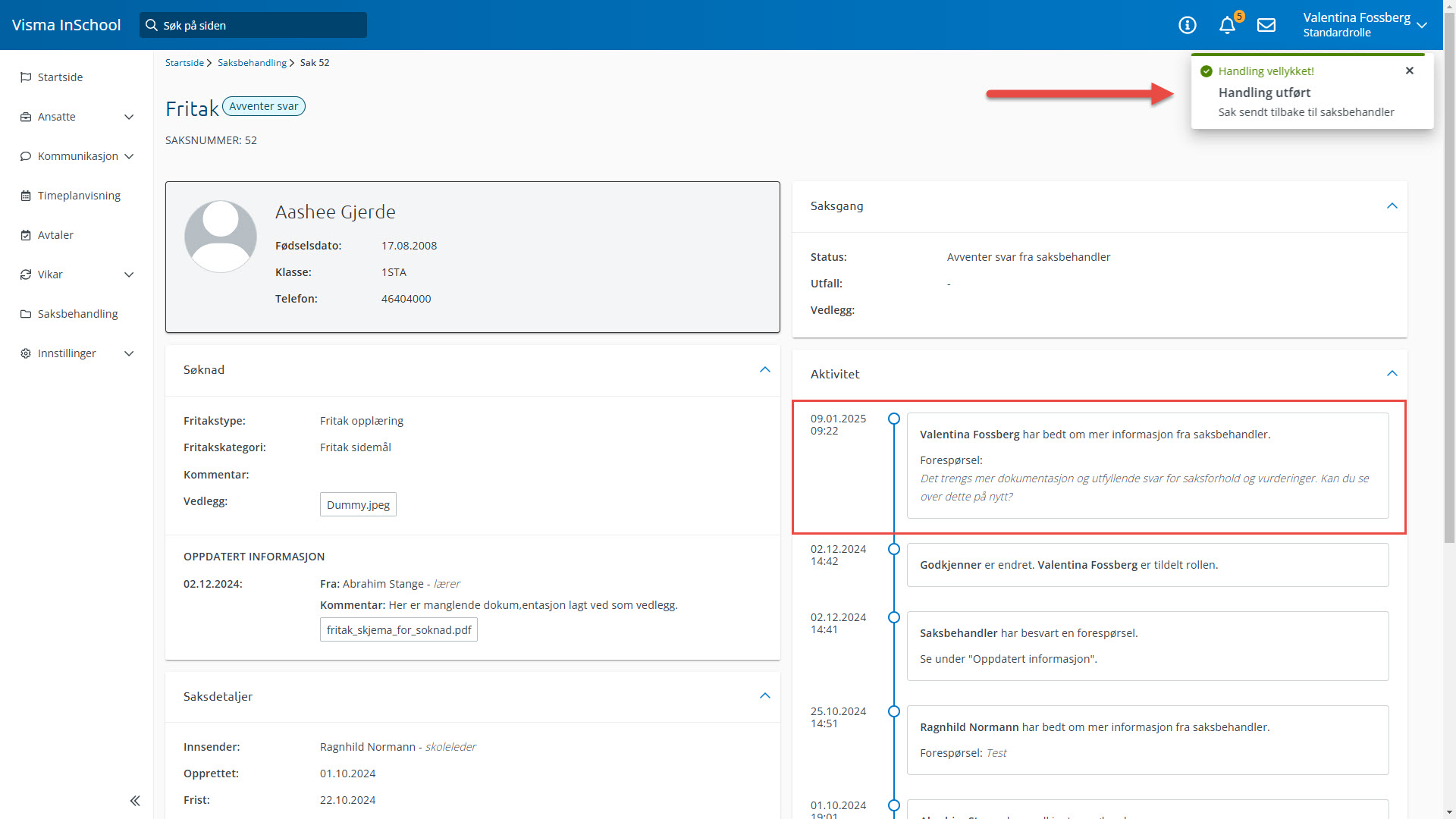Click the Startside flag icon in sidebar
The height and width of the screenshot is (819, 1456).
pyautogui.click(x=26, y=77)
